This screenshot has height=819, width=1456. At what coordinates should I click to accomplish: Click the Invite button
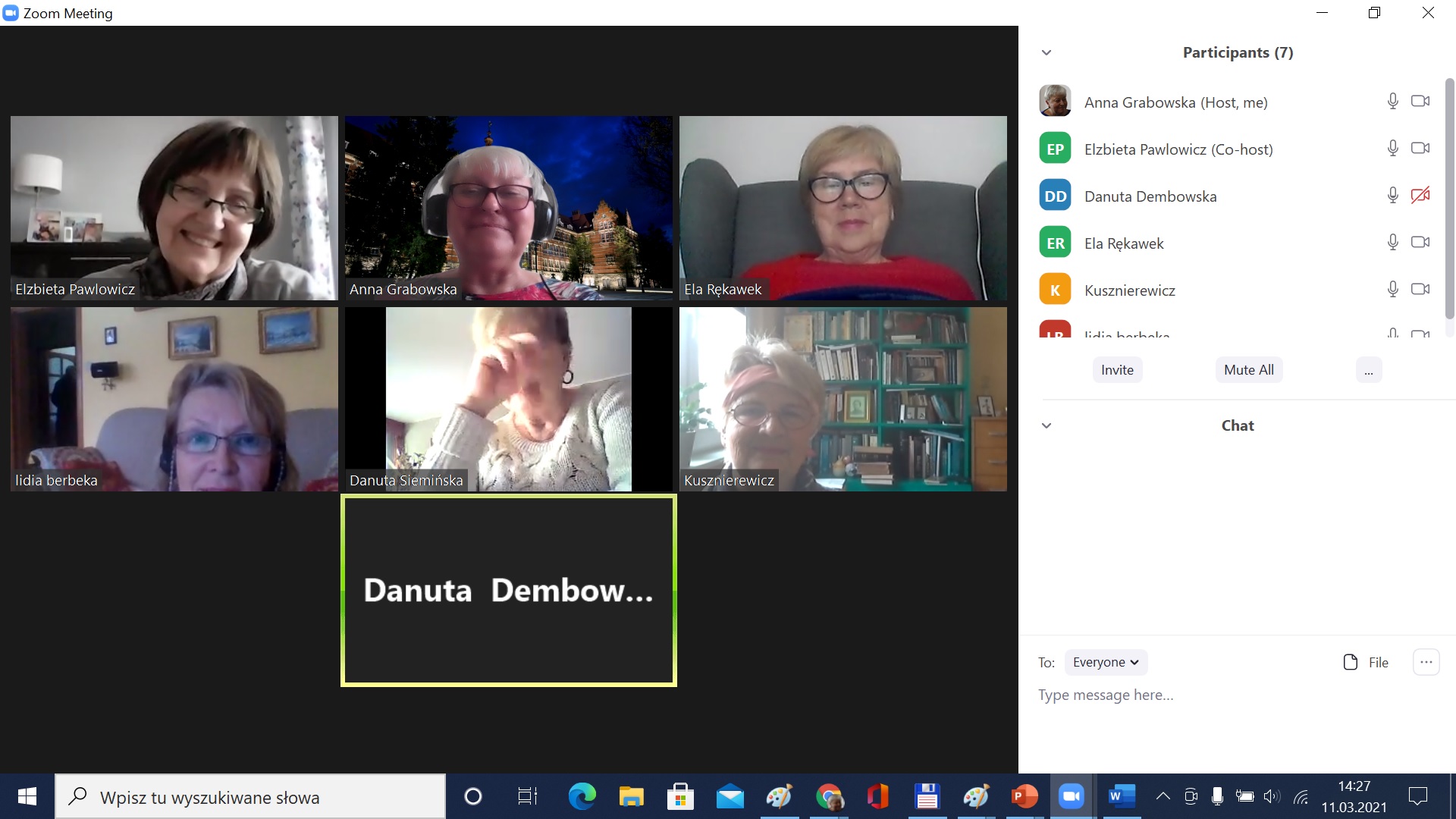click(x=1117, y=370)
